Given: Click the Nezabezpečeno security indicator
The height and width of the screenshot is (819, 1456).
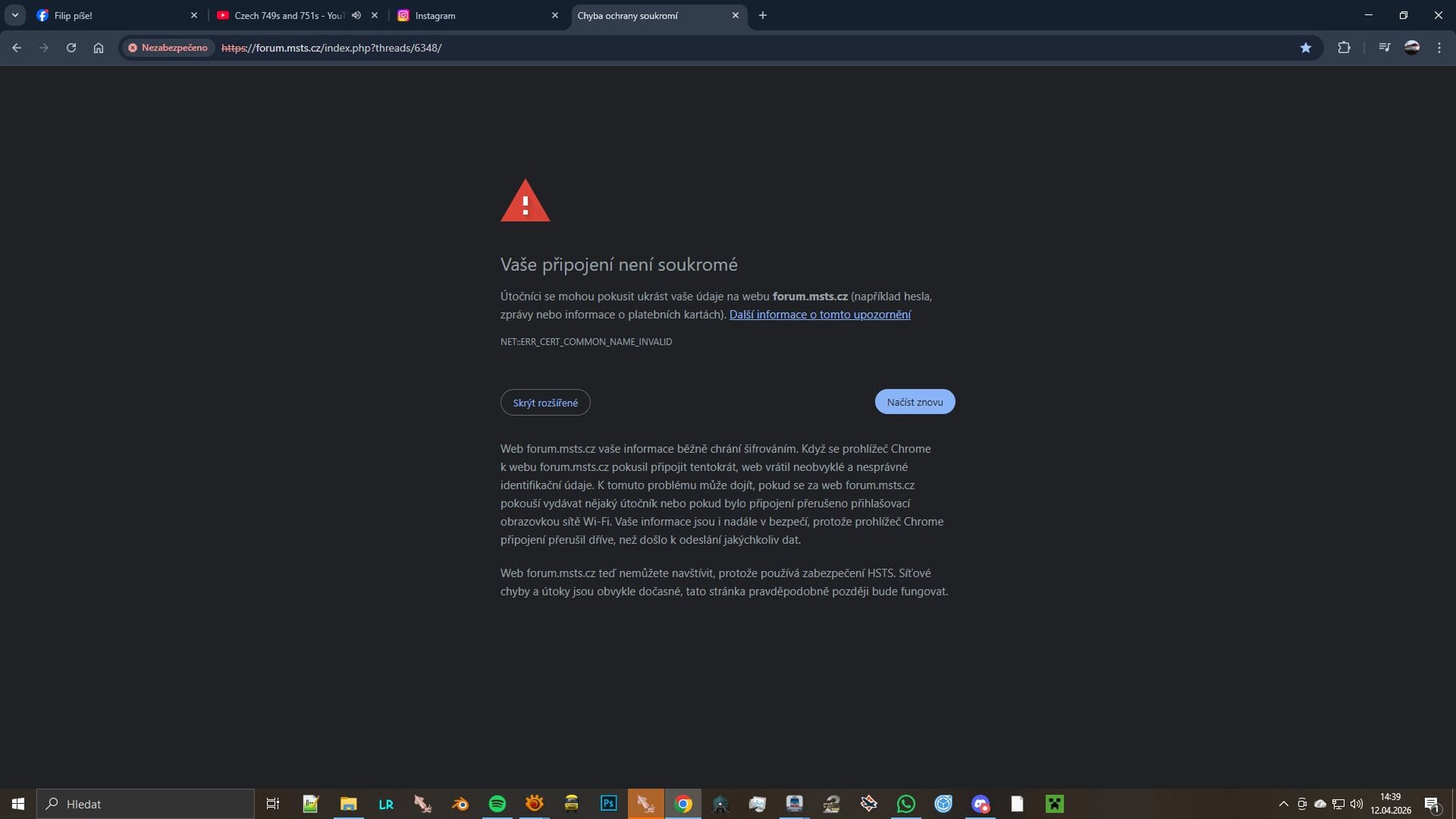Looking at the screenshot, I should click(168, 48).
